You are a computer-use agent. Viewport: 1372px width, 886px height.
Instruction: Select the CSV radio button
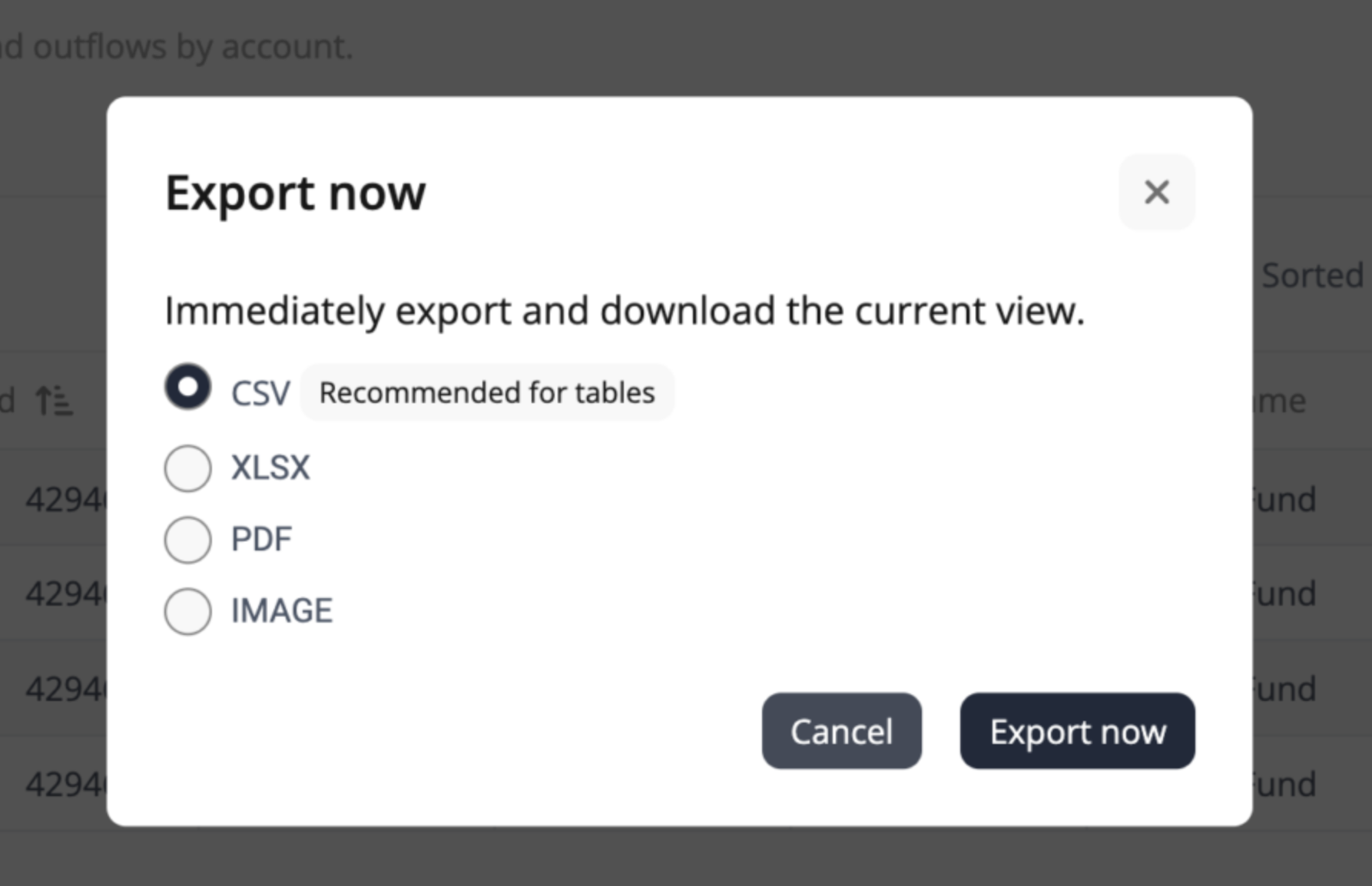click(187, 386)
